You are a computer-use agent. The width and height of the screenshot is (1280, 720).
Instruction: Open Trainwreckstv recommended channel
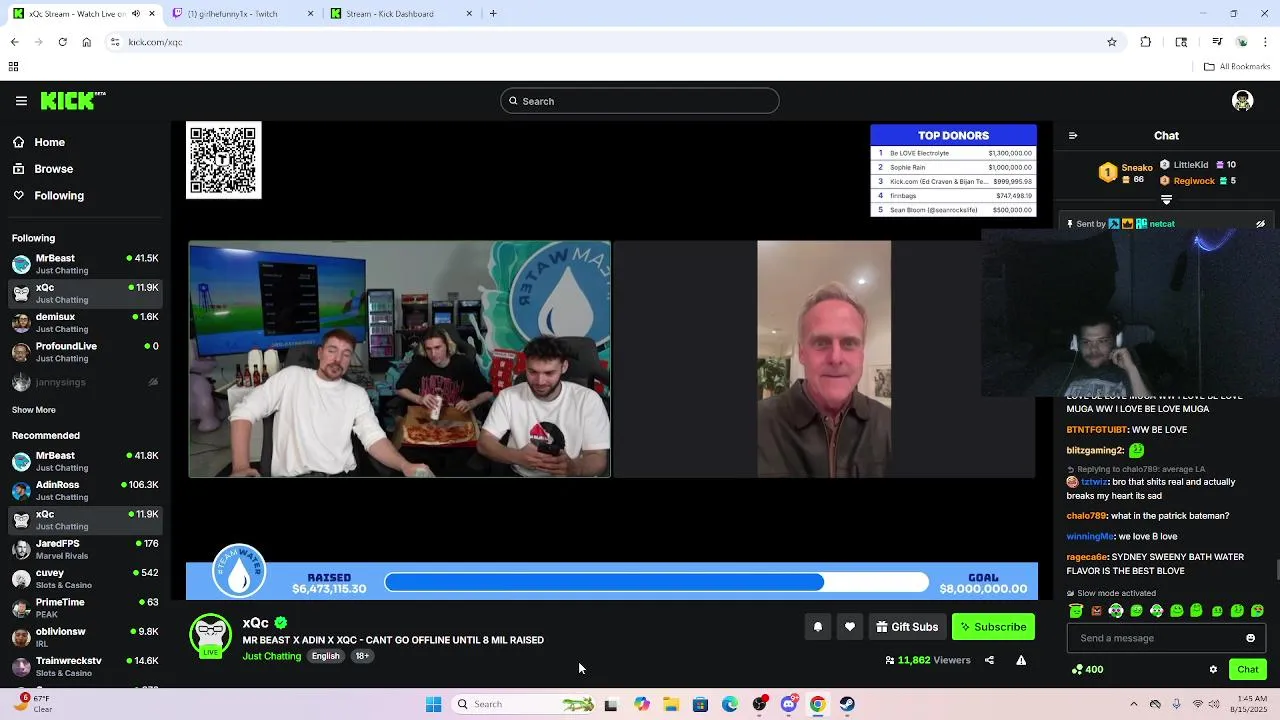click(85, 667)
